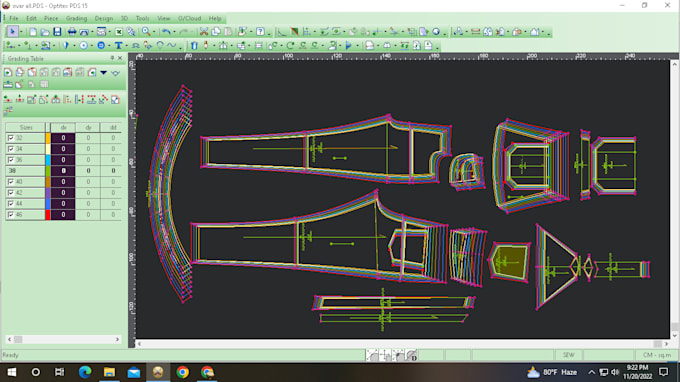Save the pattern with the floppy disk icon
Screen dimensions: 680x382
(x=57, y=32)
